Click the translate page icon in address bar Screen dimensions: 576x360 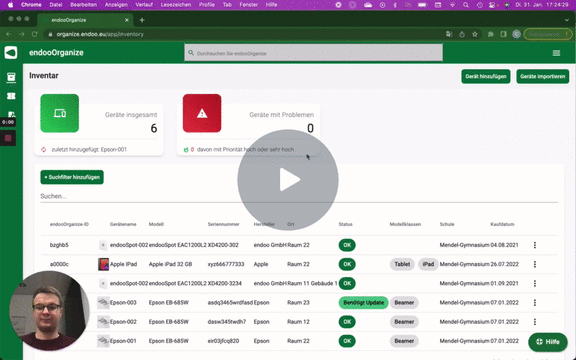click(449, 34)
